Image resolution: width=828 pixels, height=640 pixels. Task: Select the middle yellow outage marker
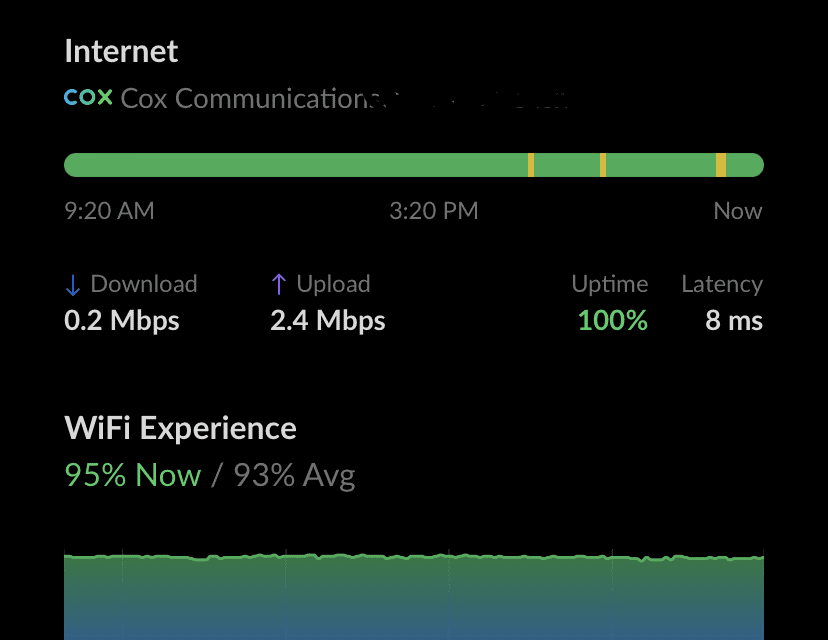(x=602, y=164)
